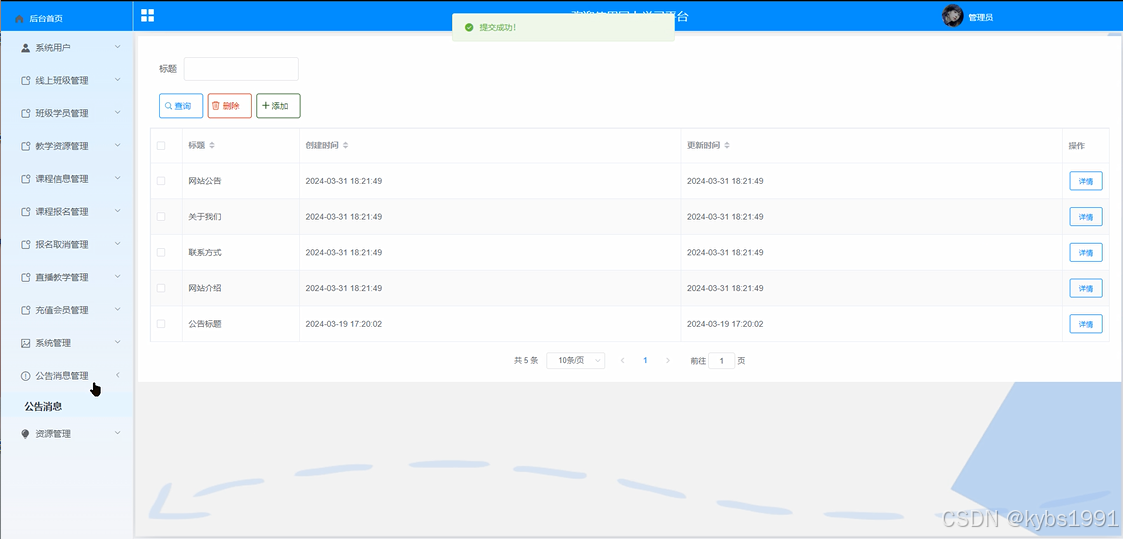
Task: Click the icon beside 报名取消管理
Action: 26,245
